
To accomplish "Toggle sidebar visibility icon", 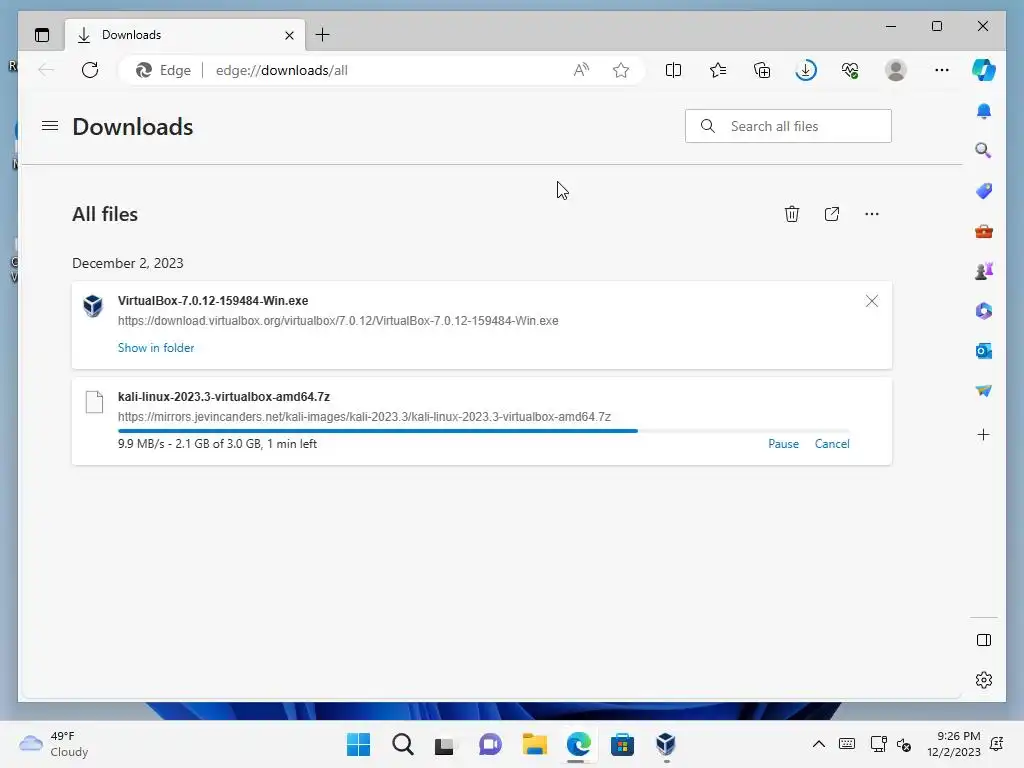I will pyautogui.click(x=984, y=640).
